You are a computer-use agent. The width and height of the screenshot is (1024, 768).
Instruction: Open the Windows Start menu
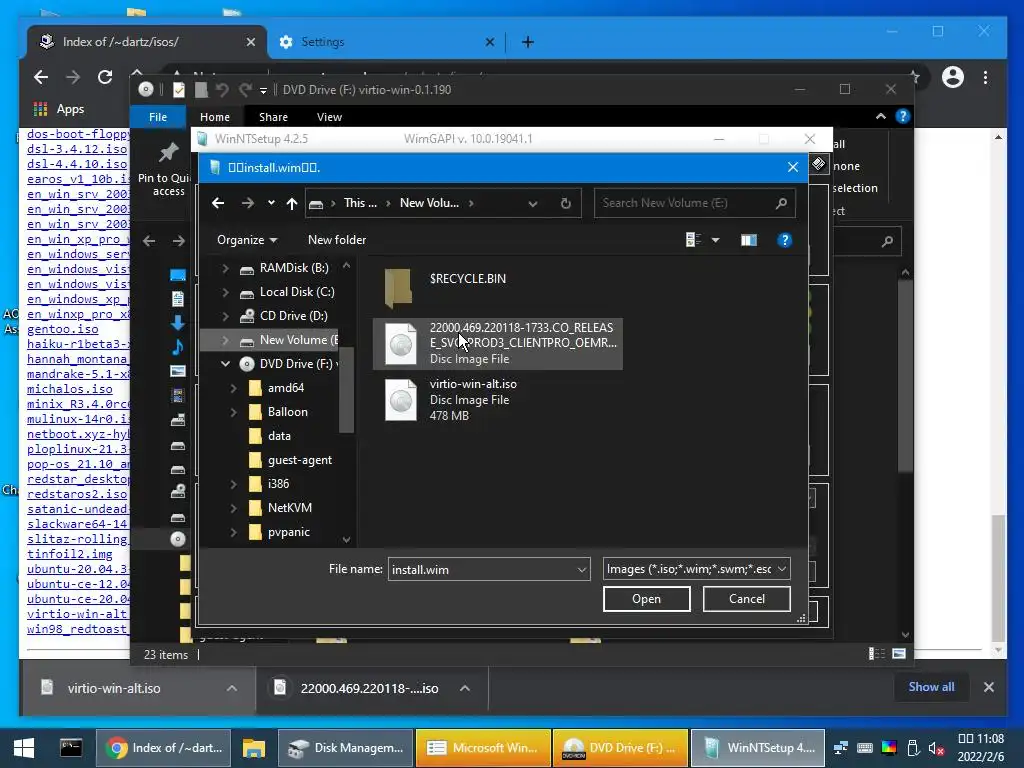click(x=24, y=748)
